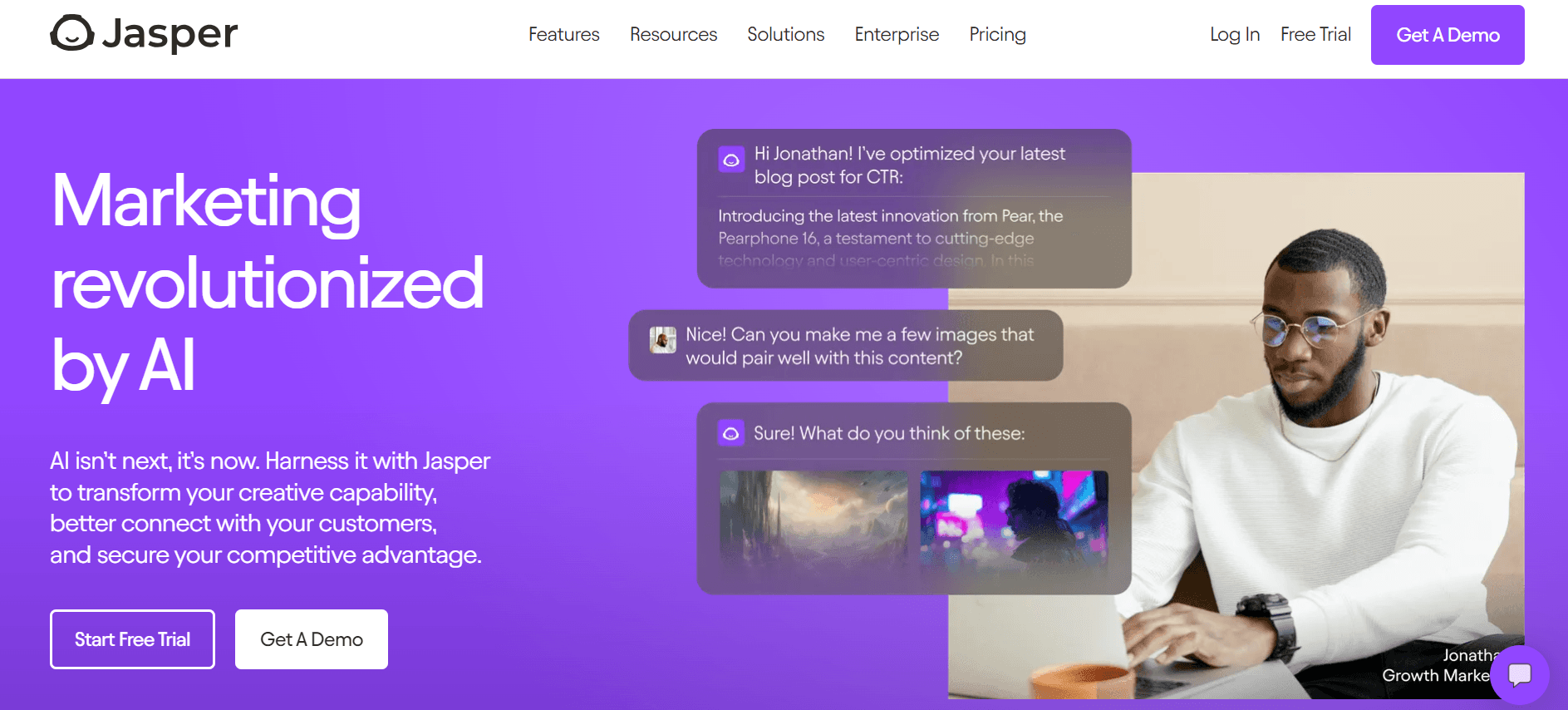Open the Pricing page

pyautogui.click(x=997, y=34)
